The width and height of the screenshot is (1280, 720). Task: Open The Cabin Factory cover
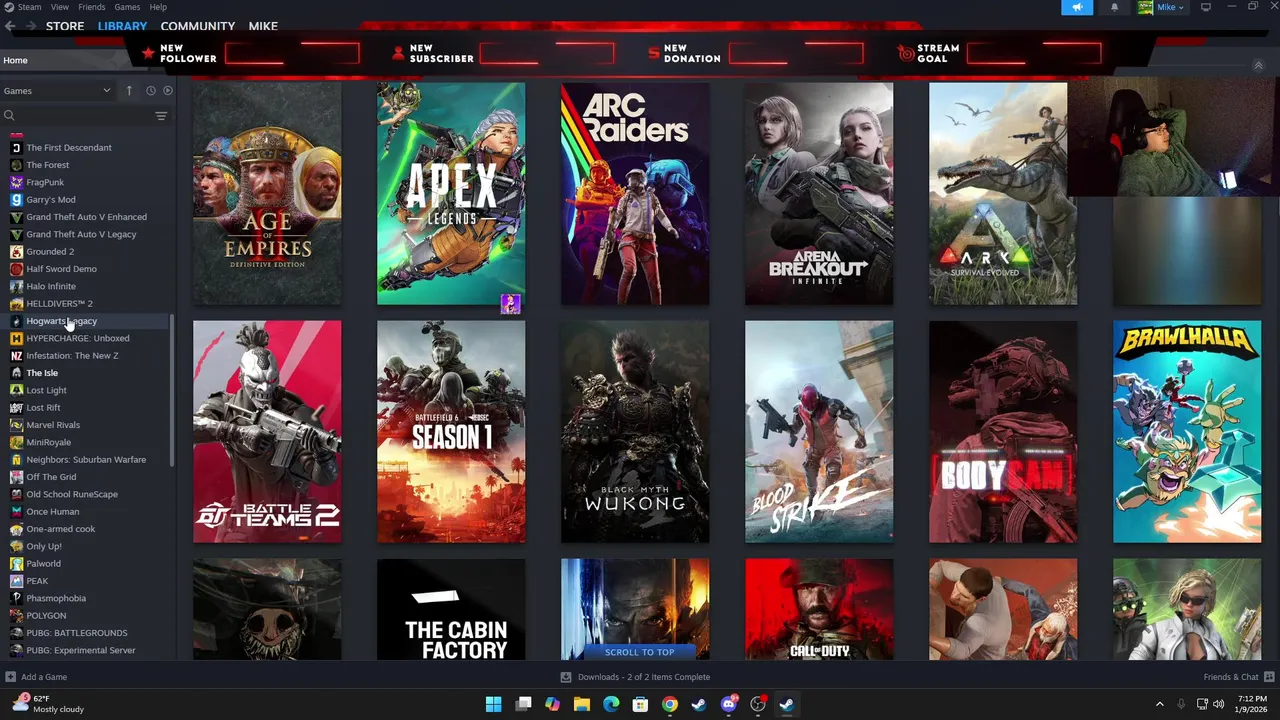pyautogui.click(x=451, y=609)
